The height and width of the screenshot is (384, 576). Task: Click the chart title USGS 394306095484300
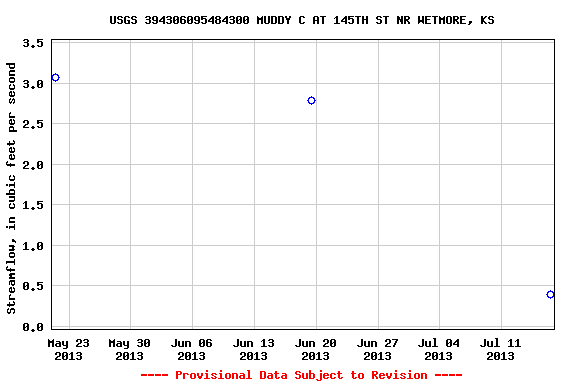pos(302,20)
